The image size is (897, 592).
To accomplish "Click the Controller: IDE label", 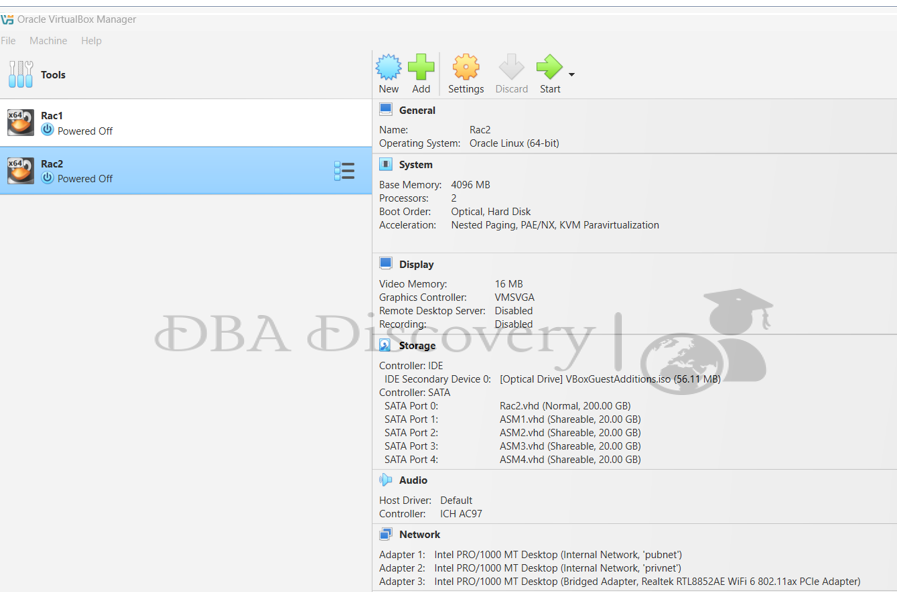I will click(x=411, y=366).
